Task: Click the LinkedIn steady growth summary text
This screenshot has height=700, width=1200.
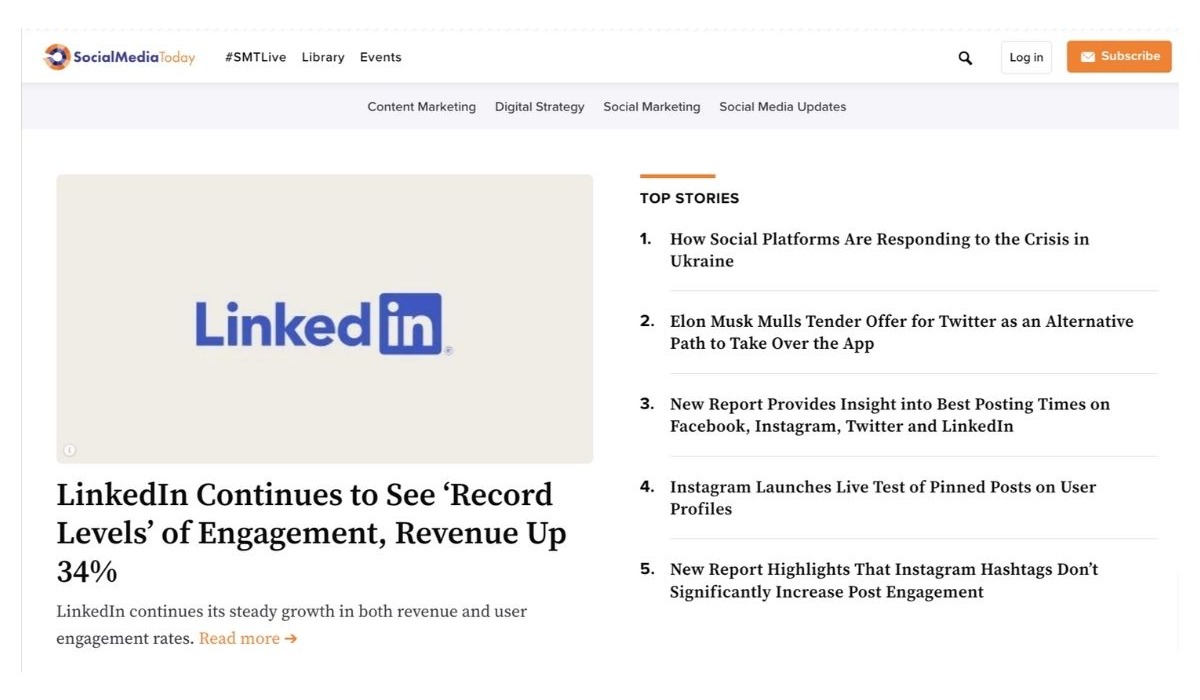Action: [x=291, y=624]
